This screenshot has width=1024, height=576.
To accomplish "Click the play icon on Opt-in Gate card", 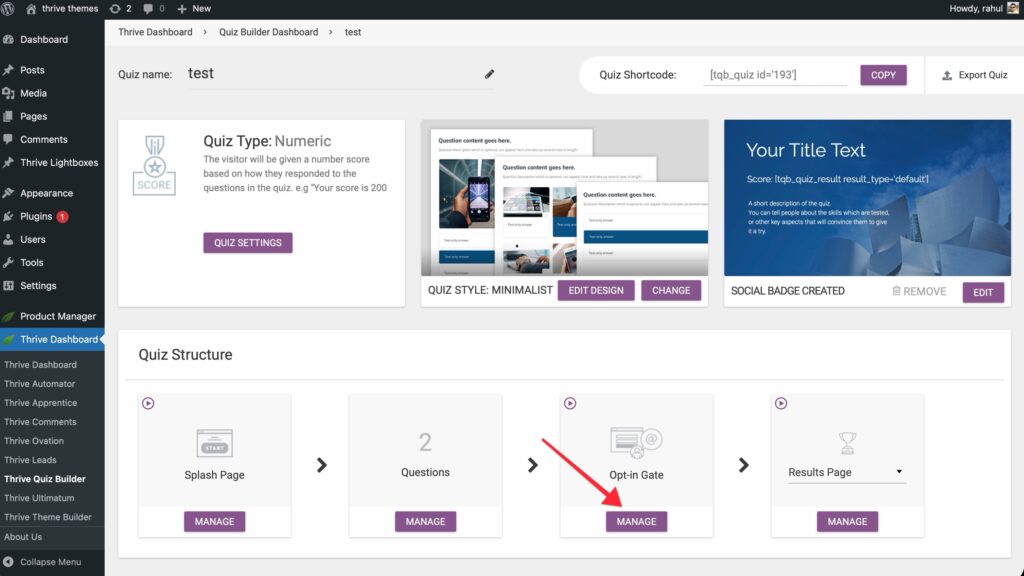I will click(570, 404).
